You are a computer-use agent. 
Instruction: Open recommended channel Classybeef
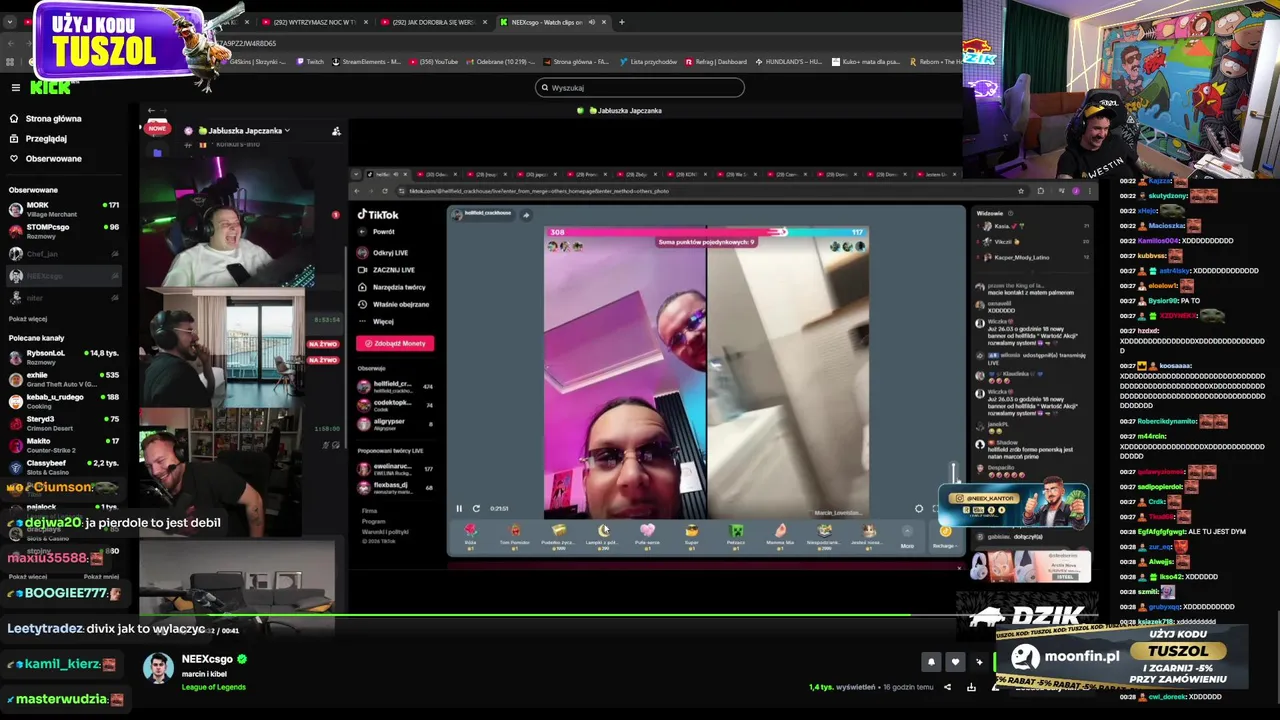62,467
